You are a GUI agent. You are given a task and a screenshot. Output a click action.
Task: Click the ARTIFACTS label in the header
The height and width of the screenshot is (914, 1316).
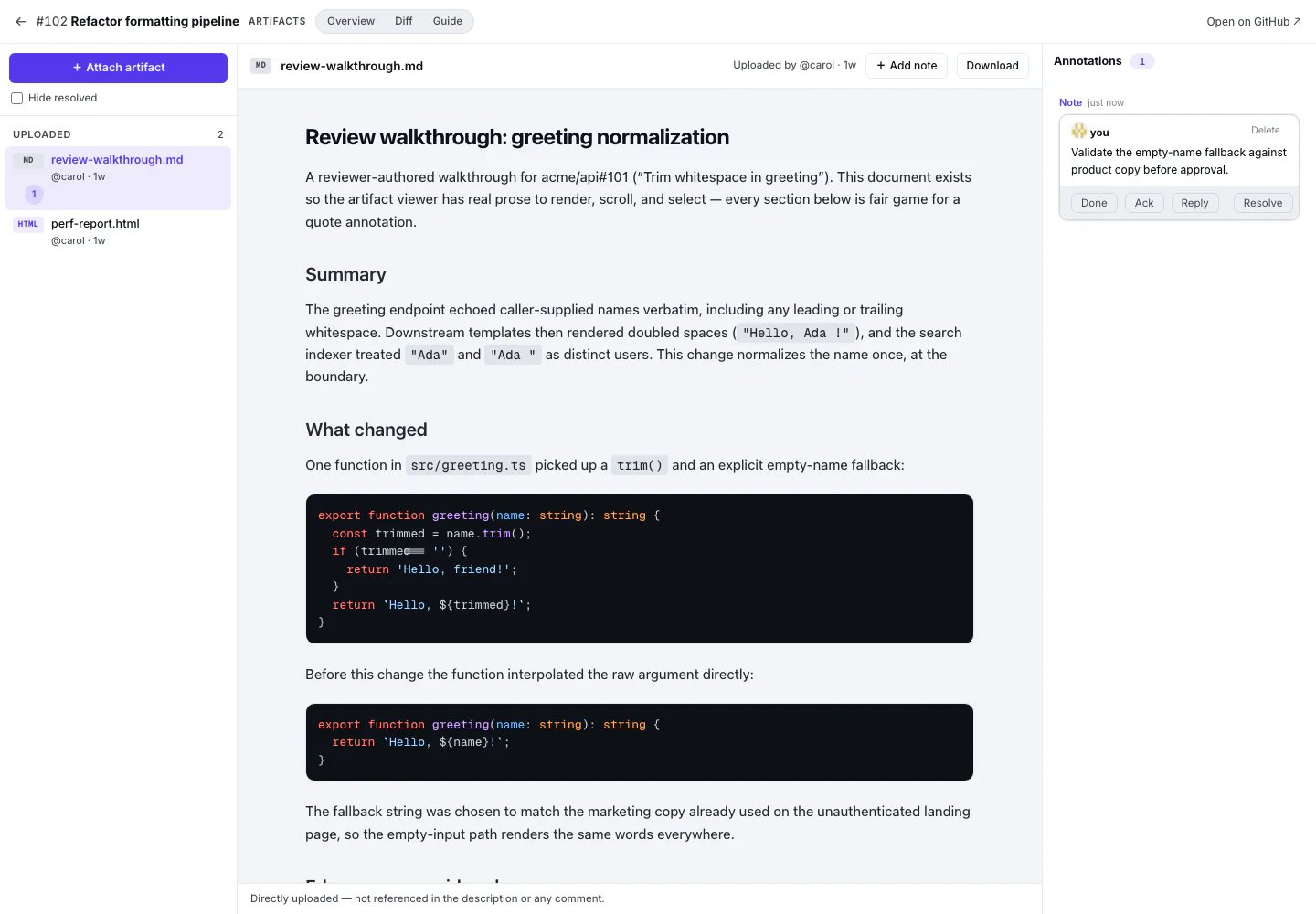tap(277, 21)
